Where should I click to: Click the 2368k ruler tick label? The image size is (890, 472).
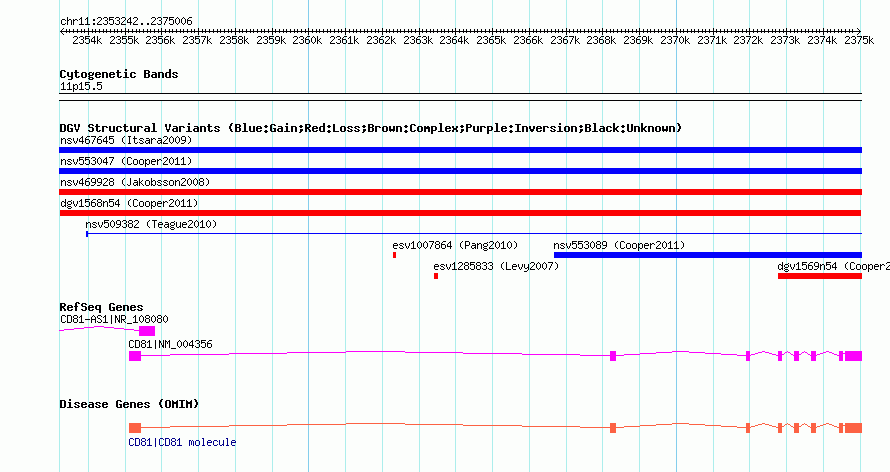[602, 40]
